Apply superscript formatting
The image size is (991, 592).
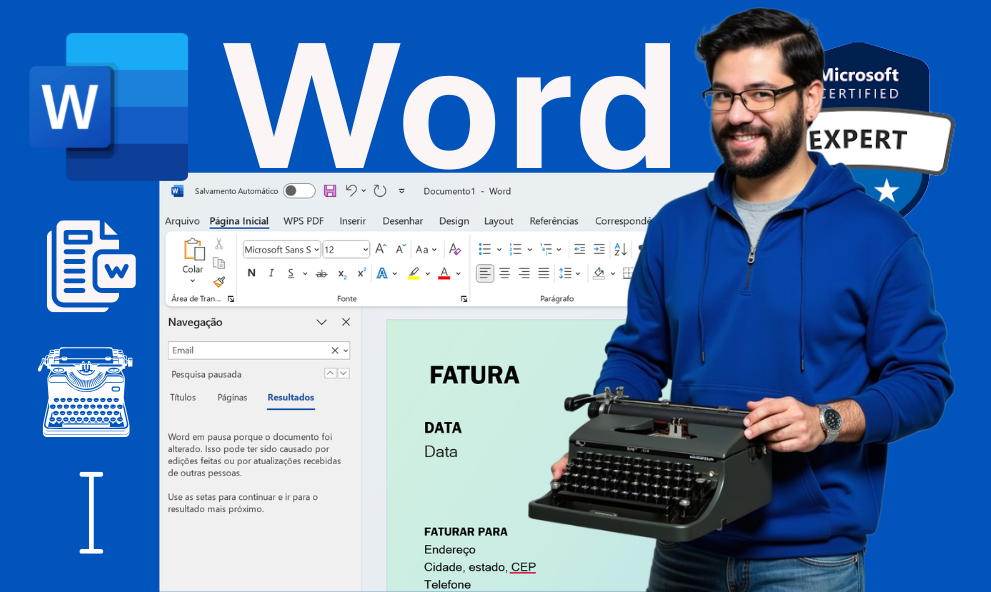pyautogui.click(x=362, y=273)
